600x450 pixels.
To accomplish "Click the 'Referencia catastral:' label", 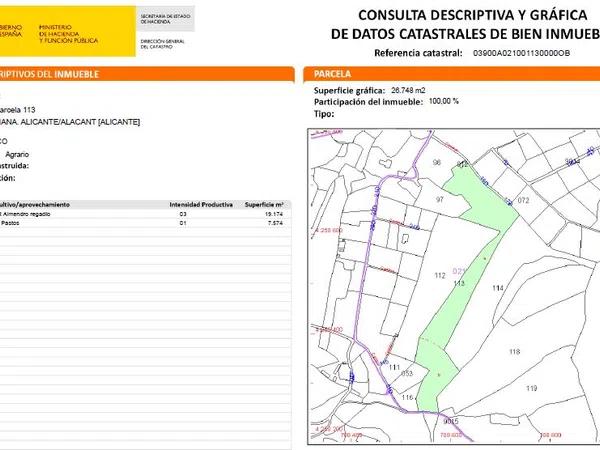I will pos(418,53).
